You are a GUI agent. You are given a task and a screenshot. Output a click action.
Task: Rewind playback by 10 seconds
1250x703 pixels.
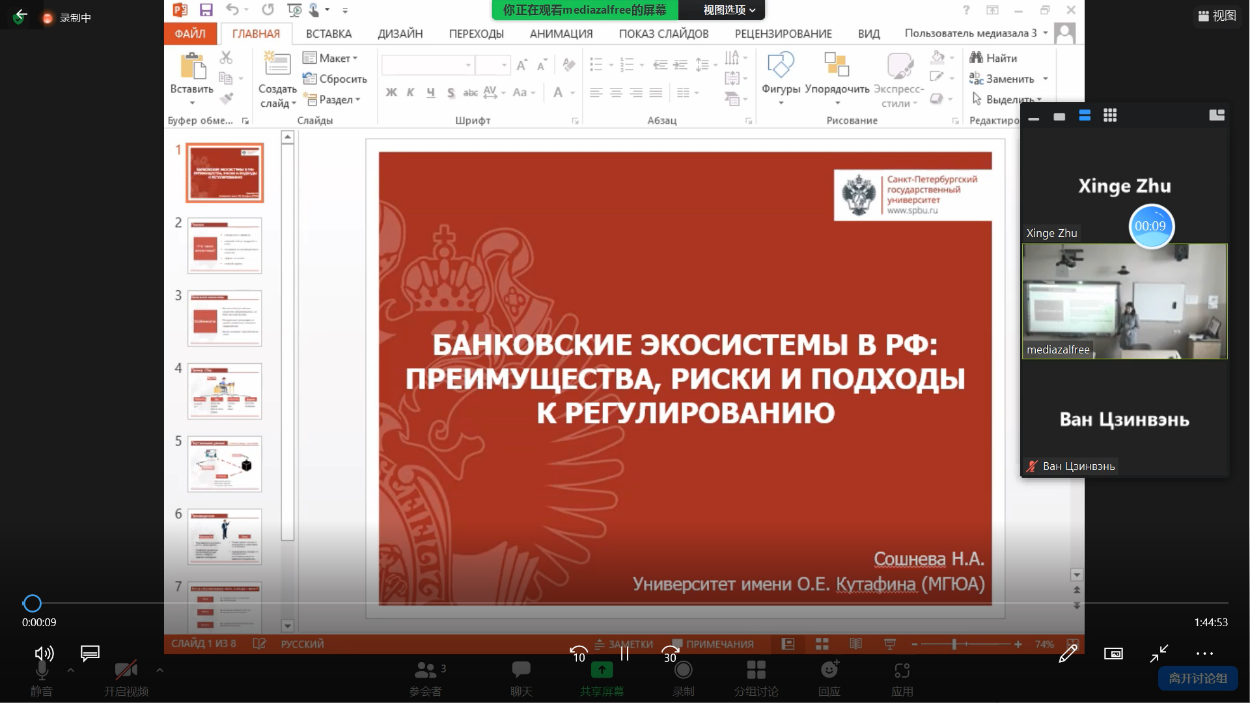click(578, 654)
